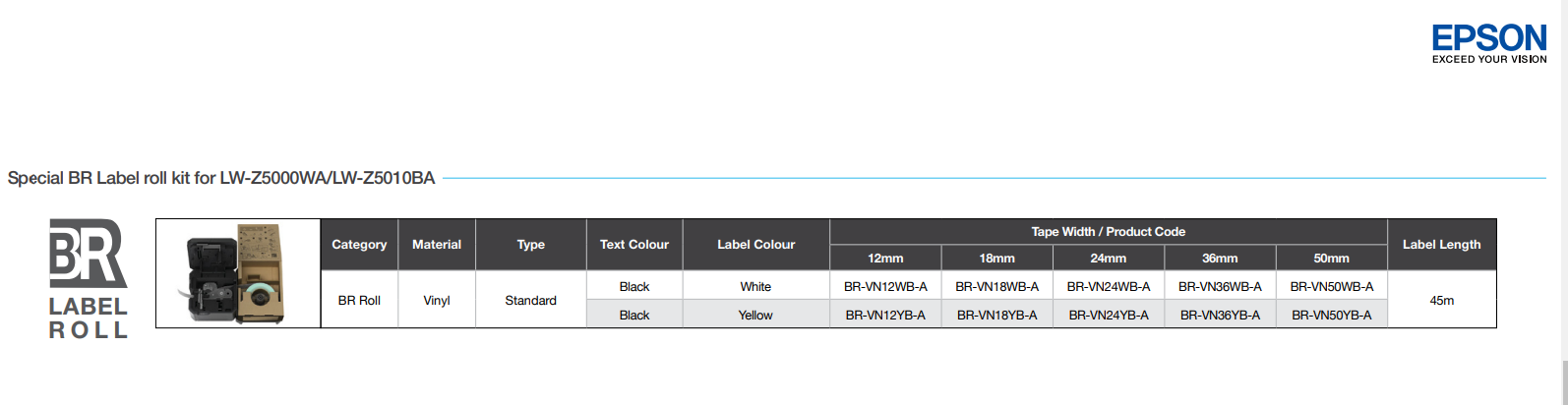Click the Label Length column header
The height and width of the screenshot is (405, 1568).
[1441, 245]
